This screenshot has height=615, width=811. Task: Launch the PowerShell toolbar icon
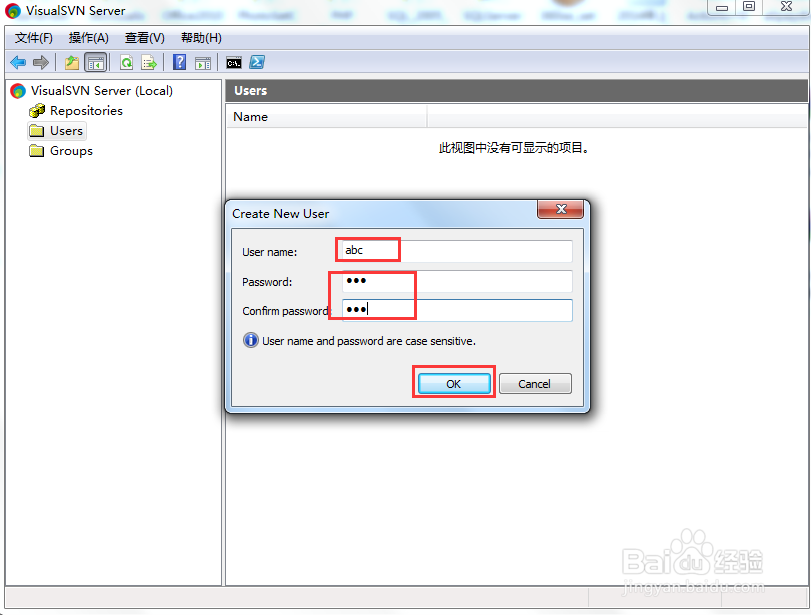click(x=257, y=63)
